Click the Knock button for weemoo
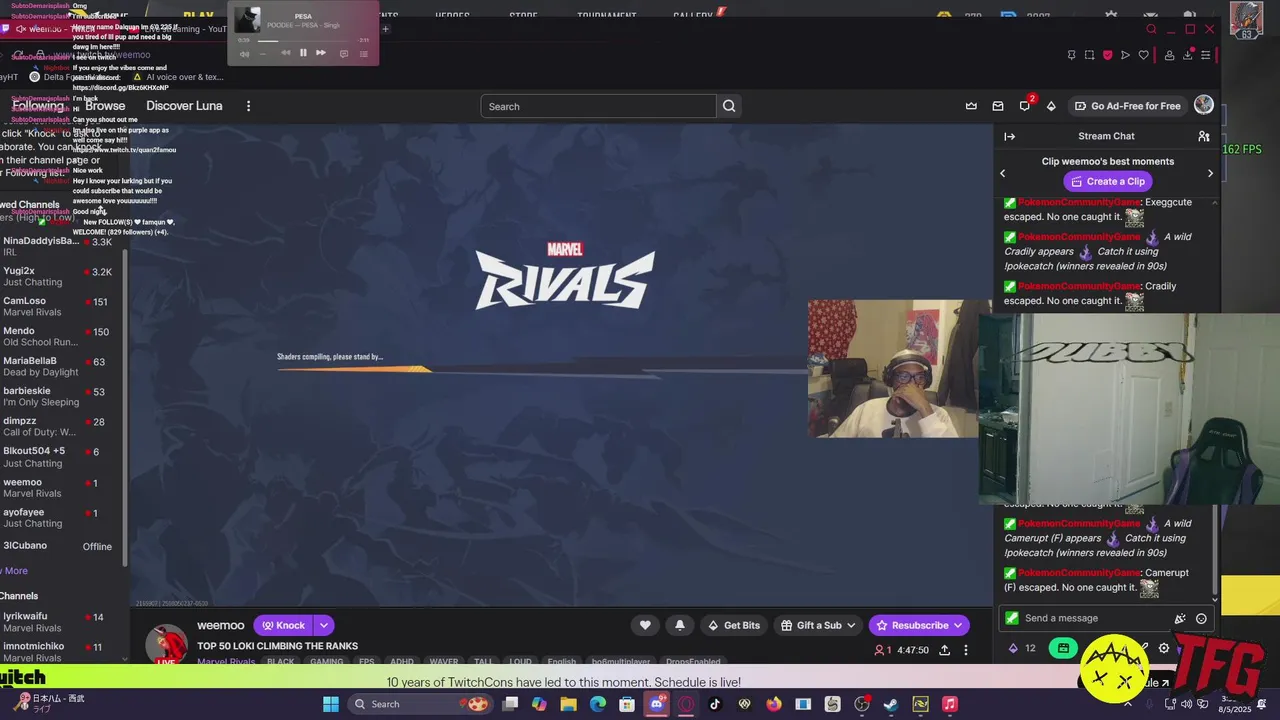The width and height of the screenshot is (1280, 720). [x=284, y=625]
